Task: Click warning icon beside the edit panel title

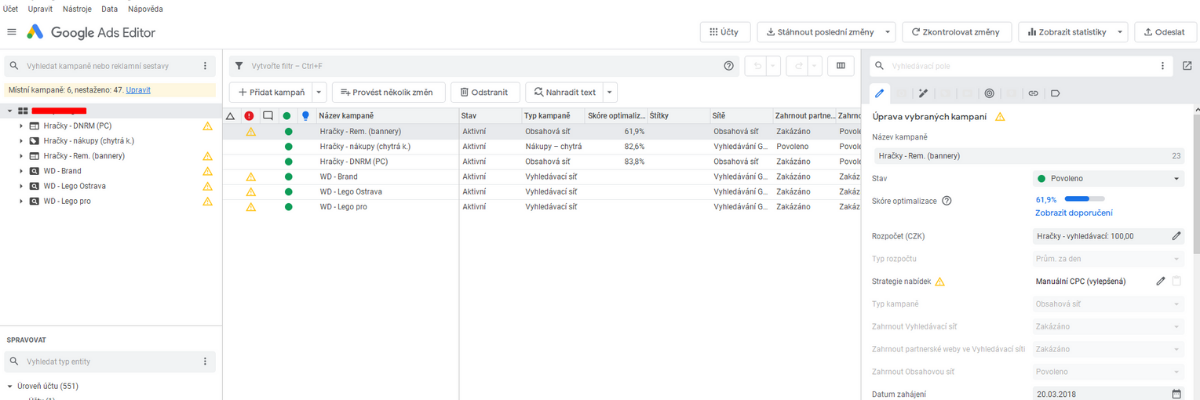Action: pos(999,117)
